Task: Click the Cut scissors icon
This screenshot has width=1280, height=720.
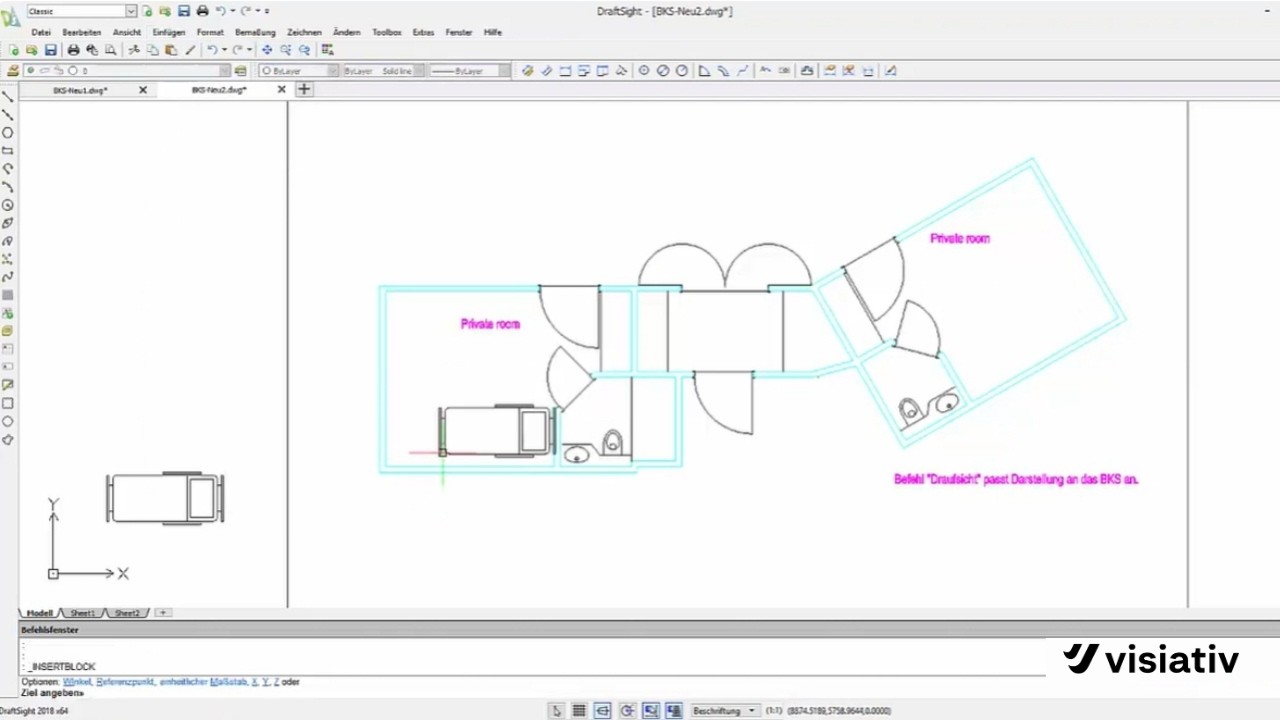Action: coord(134,50)
